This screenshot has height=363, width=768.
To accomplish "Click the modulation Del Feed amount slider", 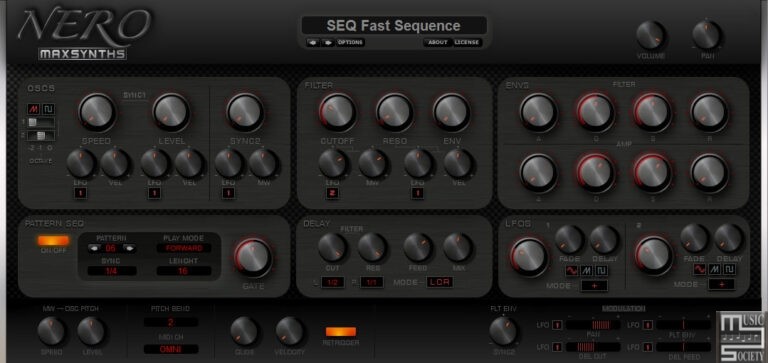I will (x=683, y=346).
